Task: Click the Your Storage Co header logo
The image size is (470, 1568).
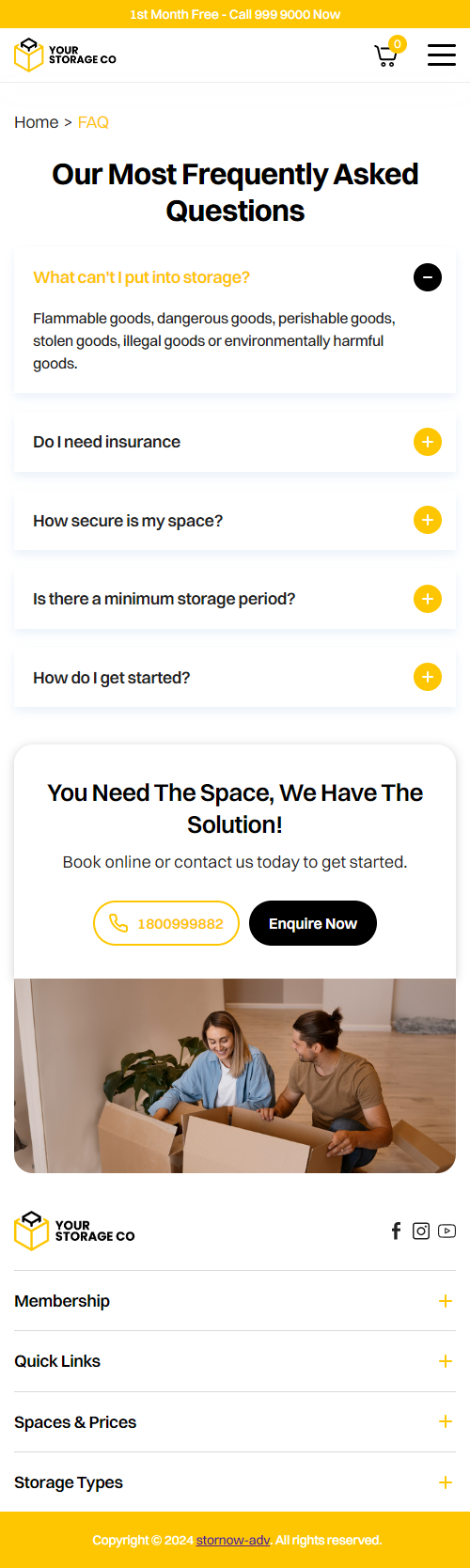Action: [66, 55]
